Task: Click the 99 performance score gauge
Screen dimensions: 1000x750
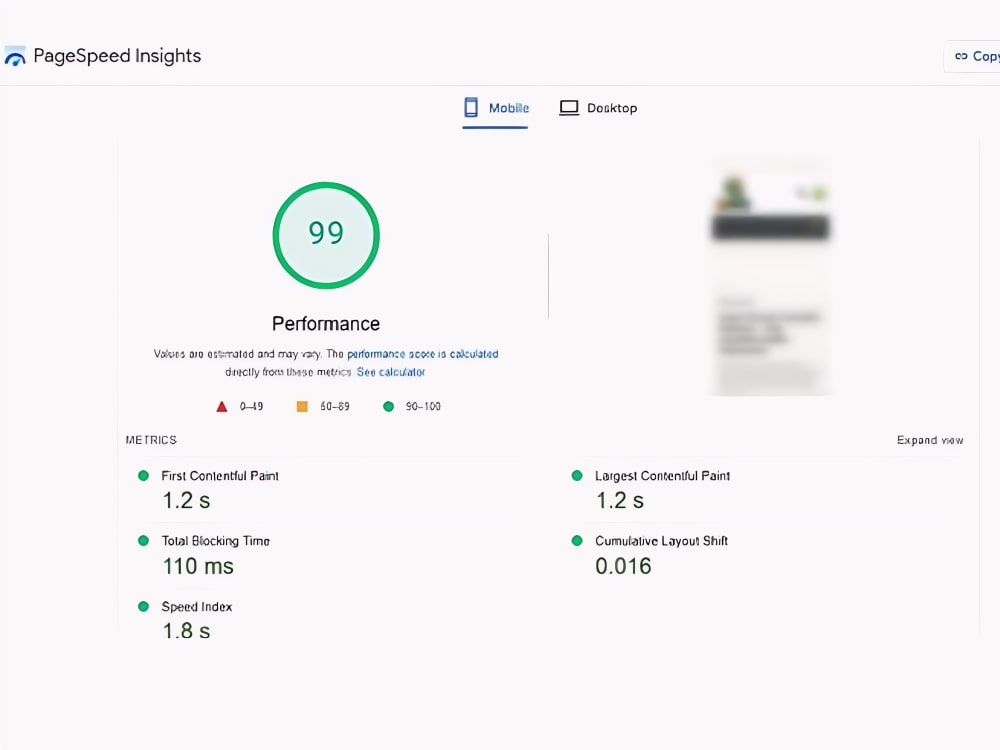Action: [x=326, y=235]
